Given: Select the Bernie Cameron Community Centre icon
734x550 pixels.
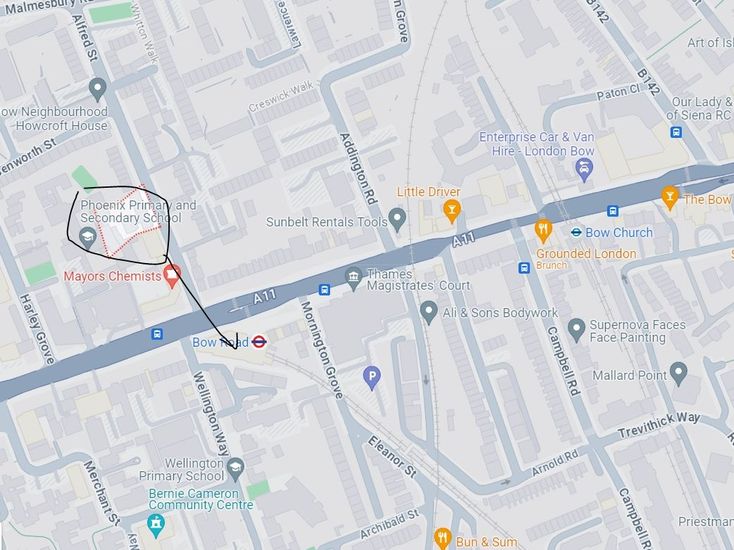Looking at the screenshot, I should [x=155, y=526].
